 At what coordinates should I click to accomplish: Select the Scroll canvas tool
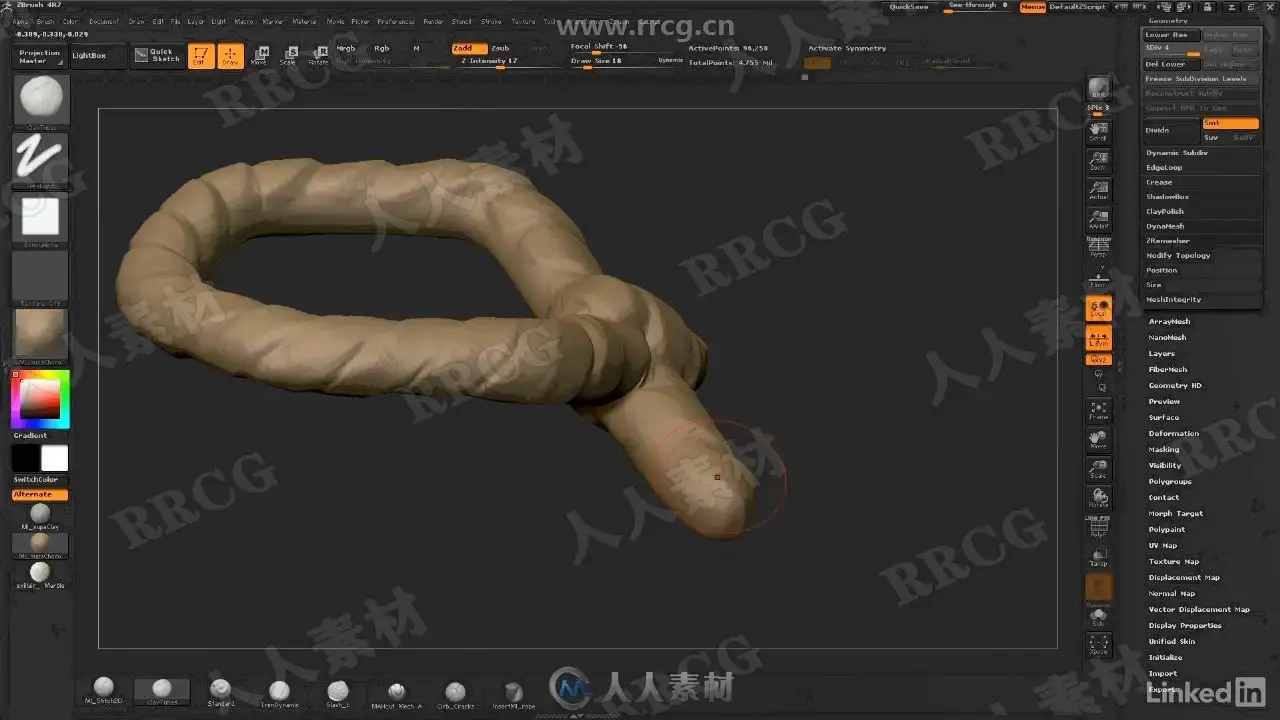pos(1099,130)
